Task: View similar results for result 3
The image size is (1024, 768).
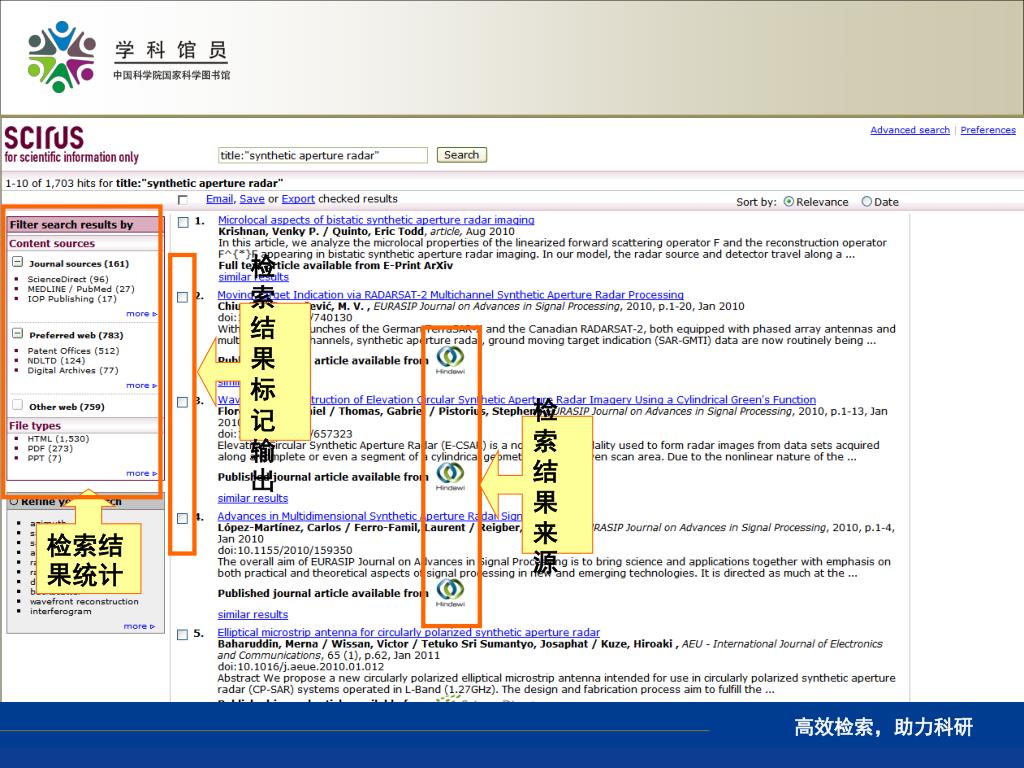Action: 253,498
